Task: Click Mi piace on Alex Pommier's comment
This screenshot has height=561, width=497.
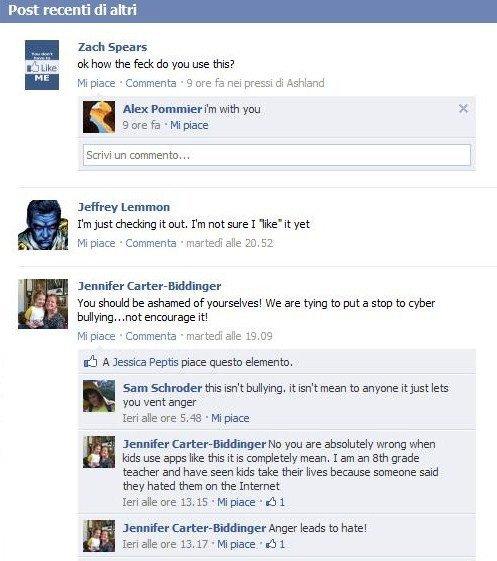Action: pyautogui.click(x=189, y=125)
